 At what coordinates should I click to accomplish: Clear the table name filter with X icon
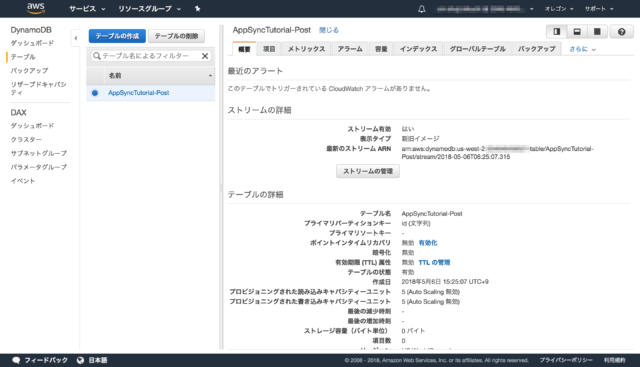pyautogui.click(x=205, y=56)
